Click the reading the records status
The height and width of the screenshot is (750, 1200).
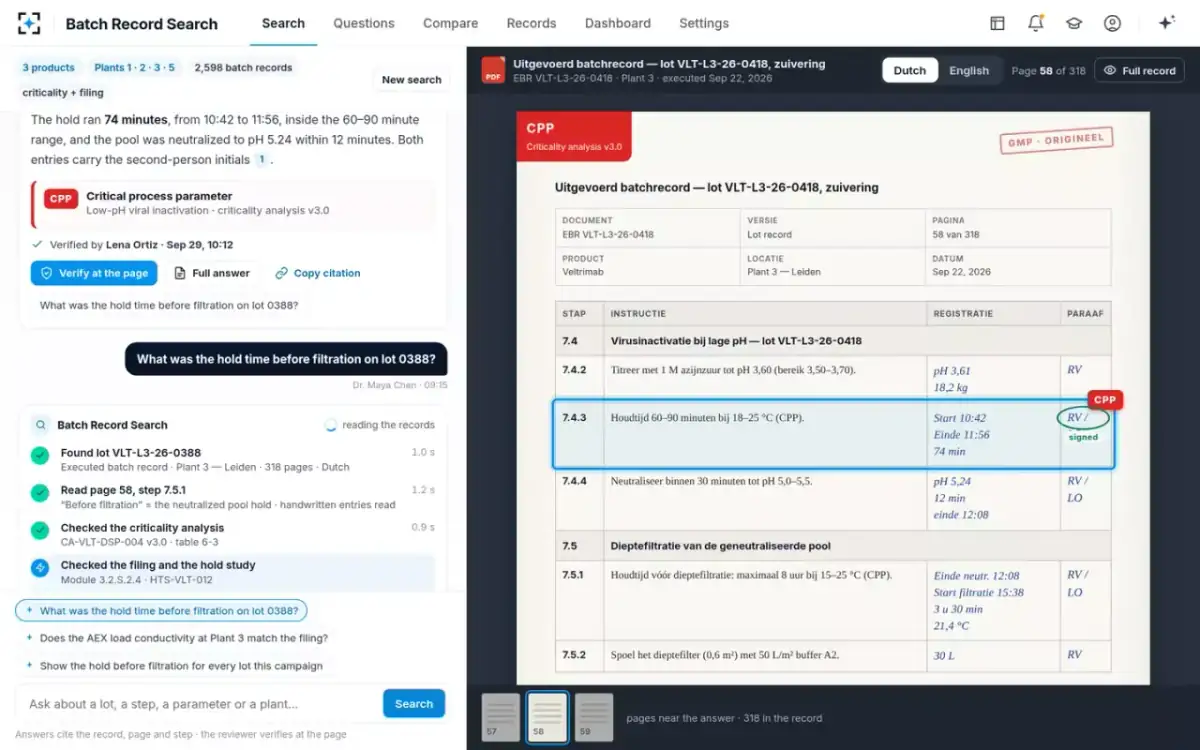coord(381,425)
